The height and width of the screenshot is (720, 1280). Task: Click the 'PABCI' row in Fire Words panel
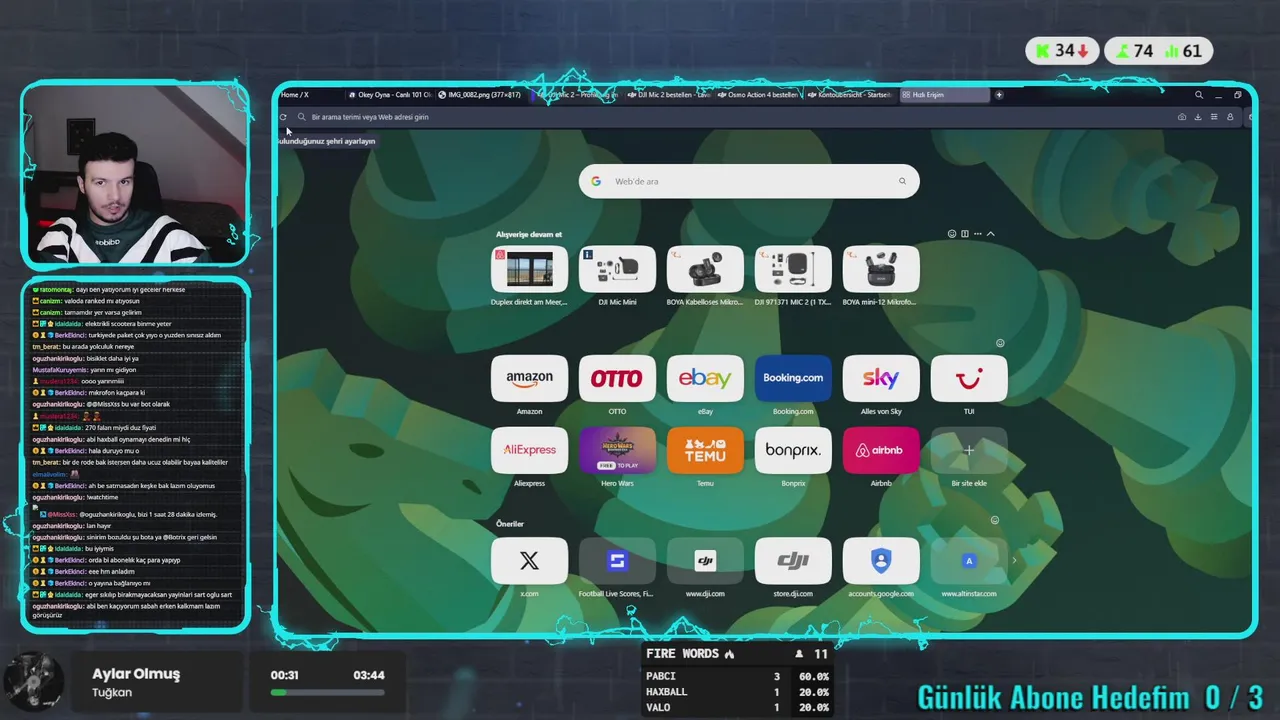[737, 676]
